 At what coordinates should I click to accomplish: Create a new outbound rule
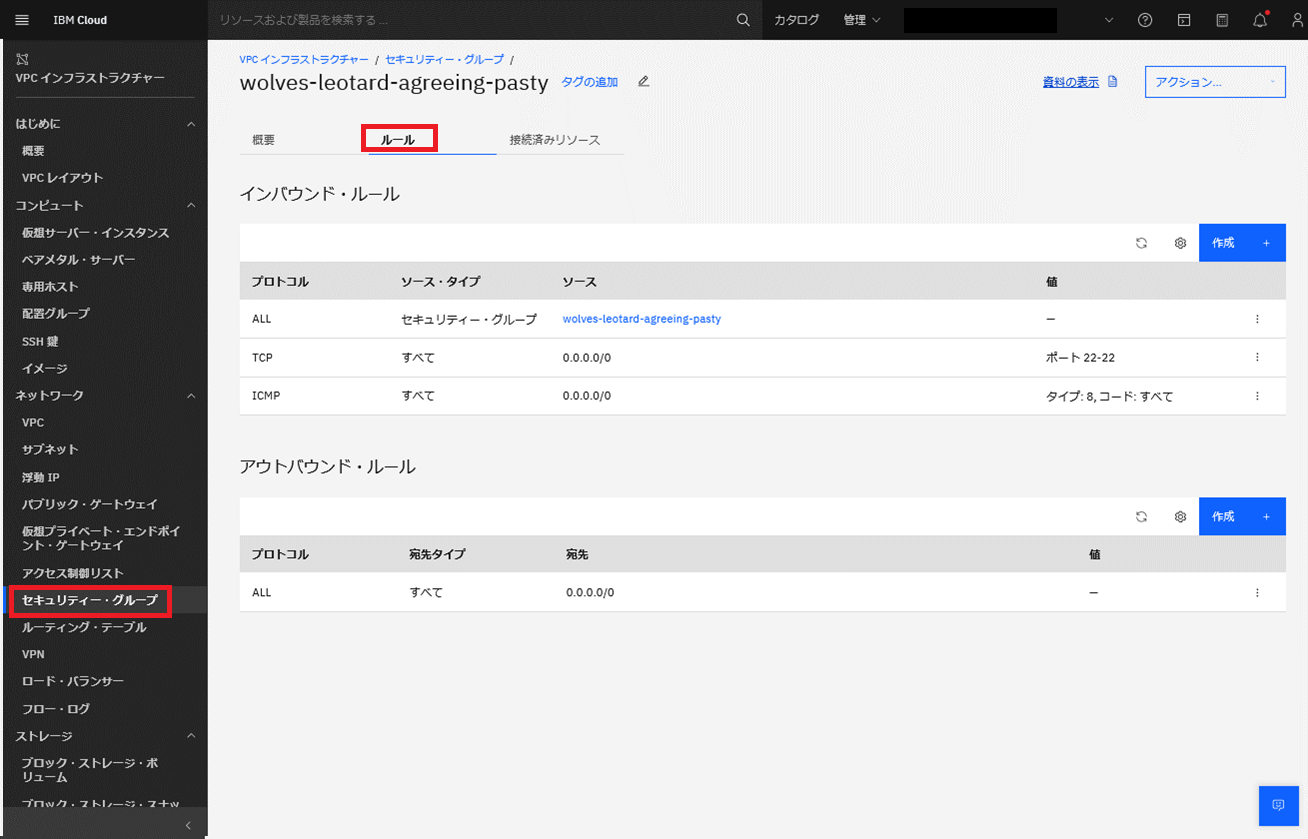pos(1242,517)
